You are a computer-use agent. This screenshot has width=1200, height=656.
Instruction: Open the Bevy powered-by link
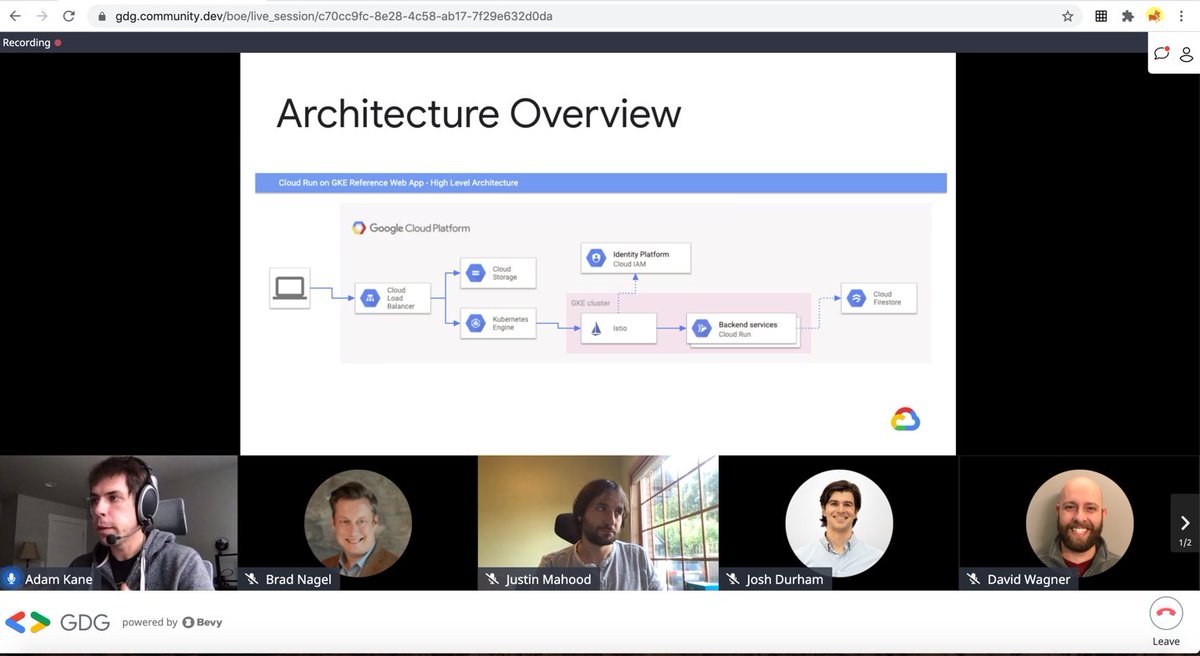pos(202,622)
